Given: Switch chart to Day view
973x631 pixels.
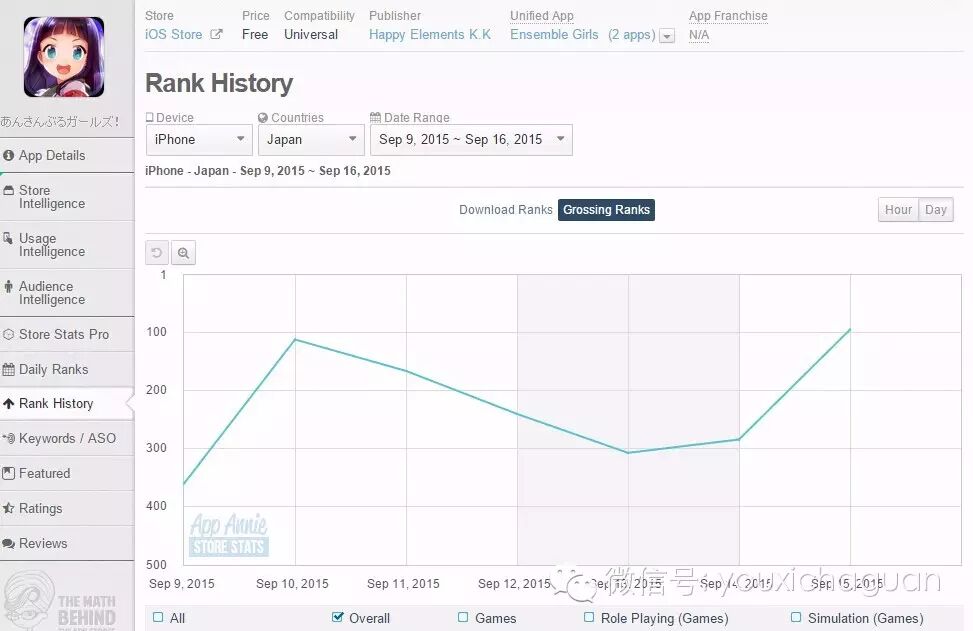Looking at the screenshot, I should [936, 210].
